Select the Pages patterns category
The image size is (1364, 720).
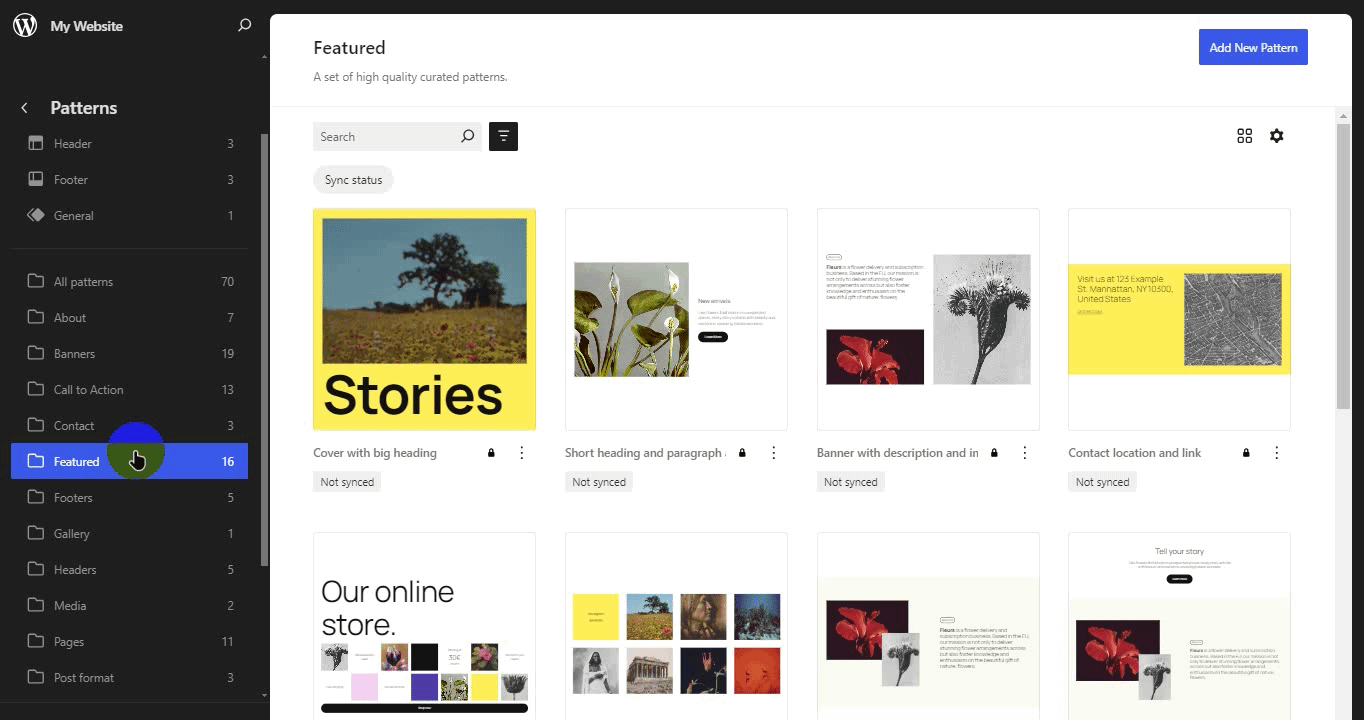tap(130, 641)
